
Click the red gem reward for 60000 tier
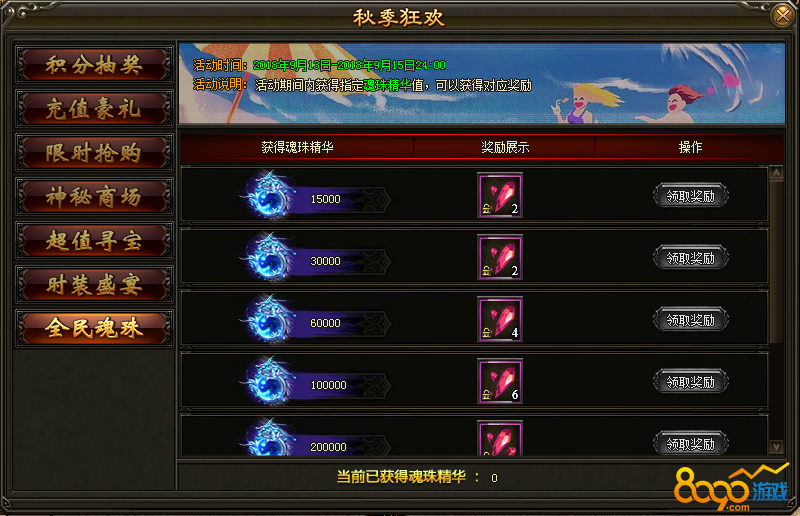coord(499,320)
